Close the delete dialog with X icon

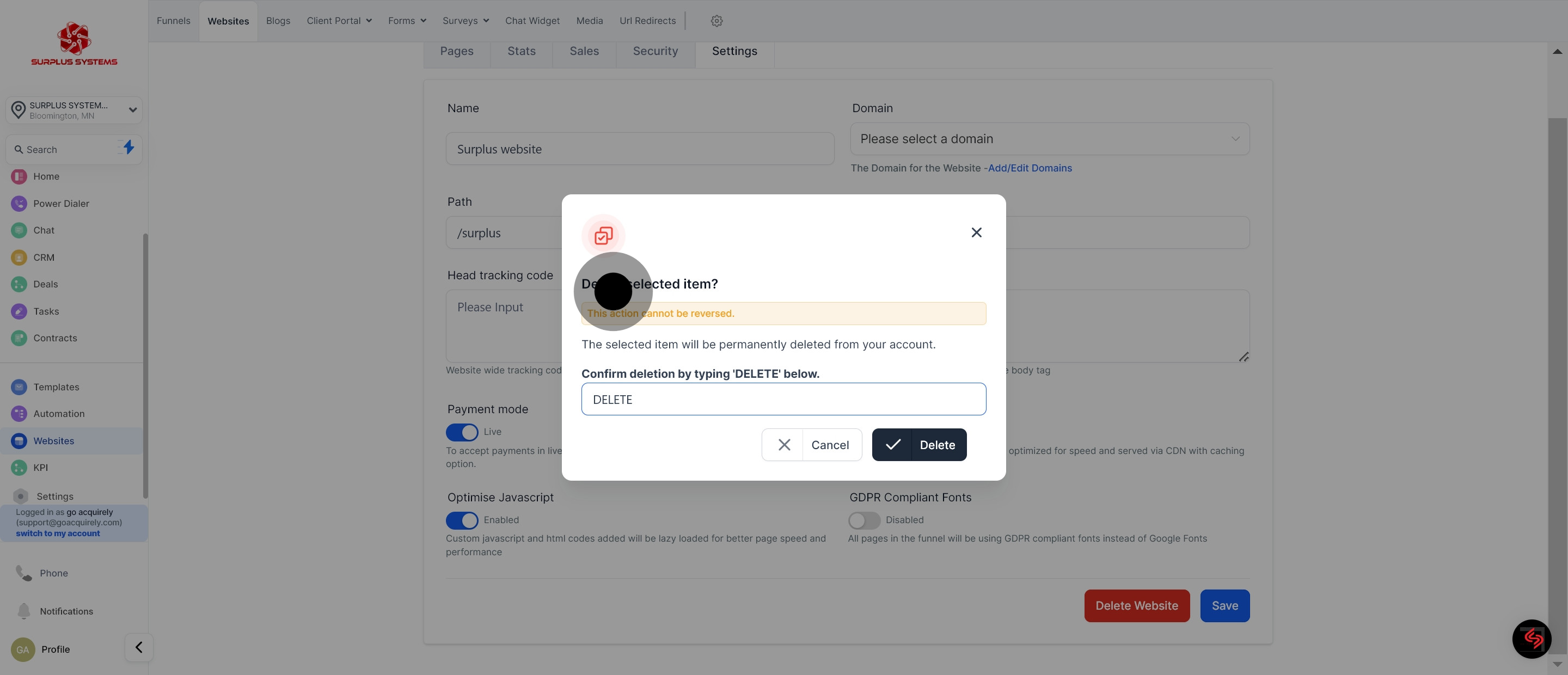(976, 232)
